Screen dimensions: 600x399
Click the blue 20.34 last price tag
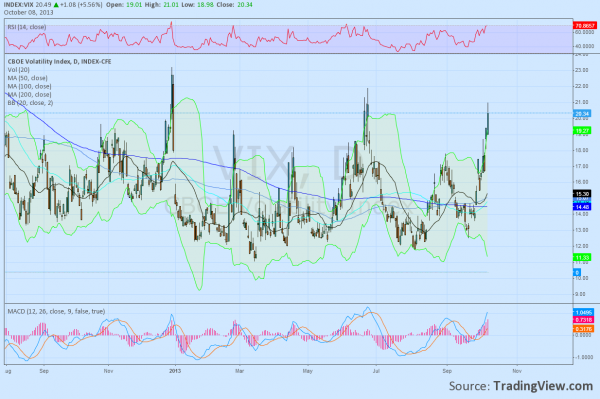click(582, 114)
